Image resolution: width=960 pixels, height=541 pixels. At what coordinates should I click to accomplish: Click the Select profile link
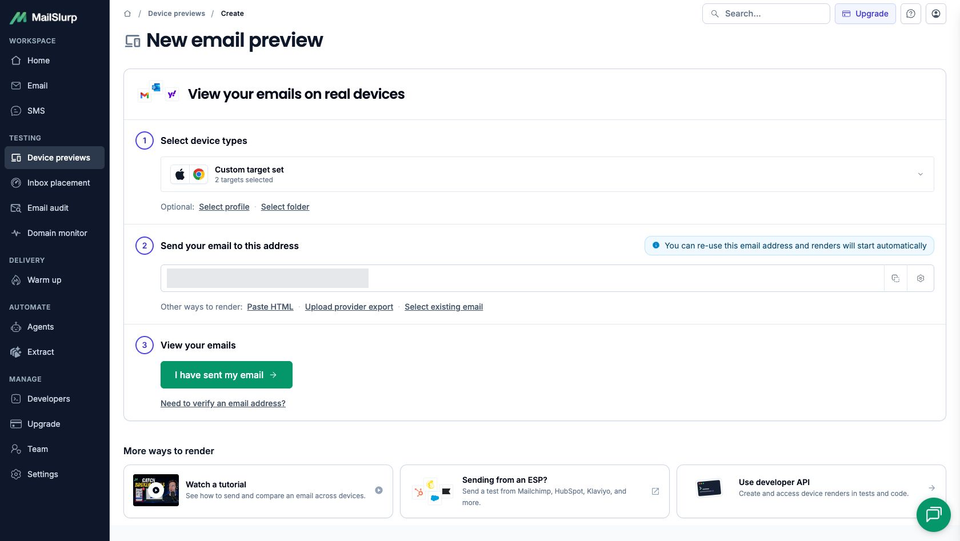[224, 207]
